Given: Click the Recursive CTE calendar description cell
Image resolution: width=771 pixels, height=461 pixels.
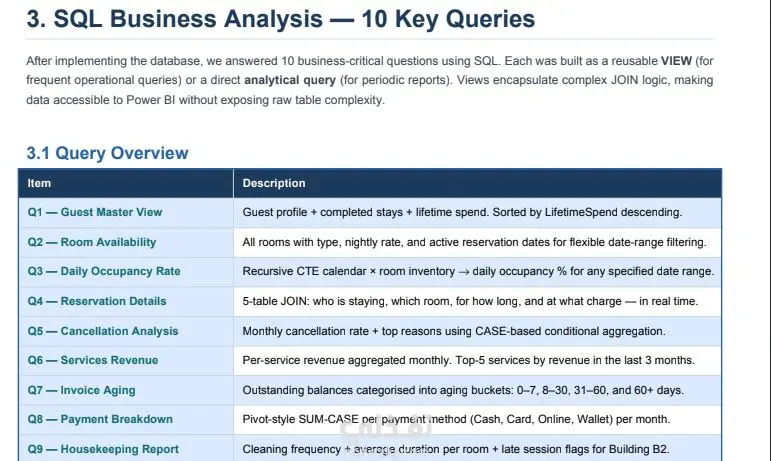Looking at the screenshot, I should tap(478, 271).
